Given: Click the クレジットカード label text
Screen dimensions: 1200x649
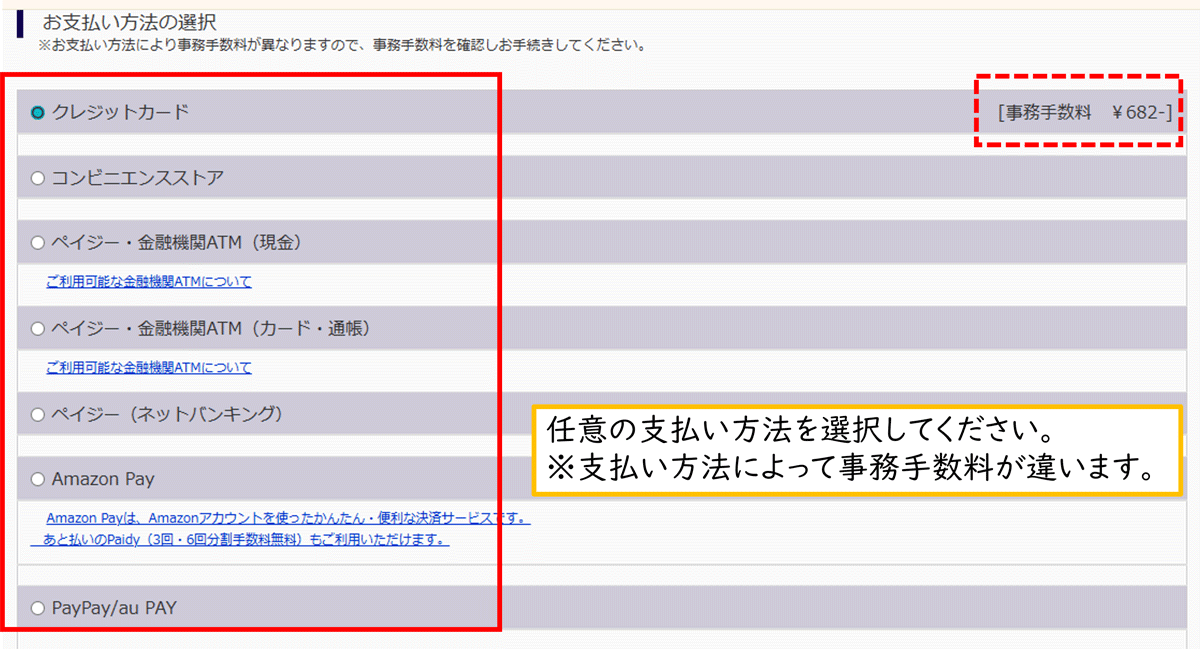Looking at the screenshot, I should coord(120,113).
